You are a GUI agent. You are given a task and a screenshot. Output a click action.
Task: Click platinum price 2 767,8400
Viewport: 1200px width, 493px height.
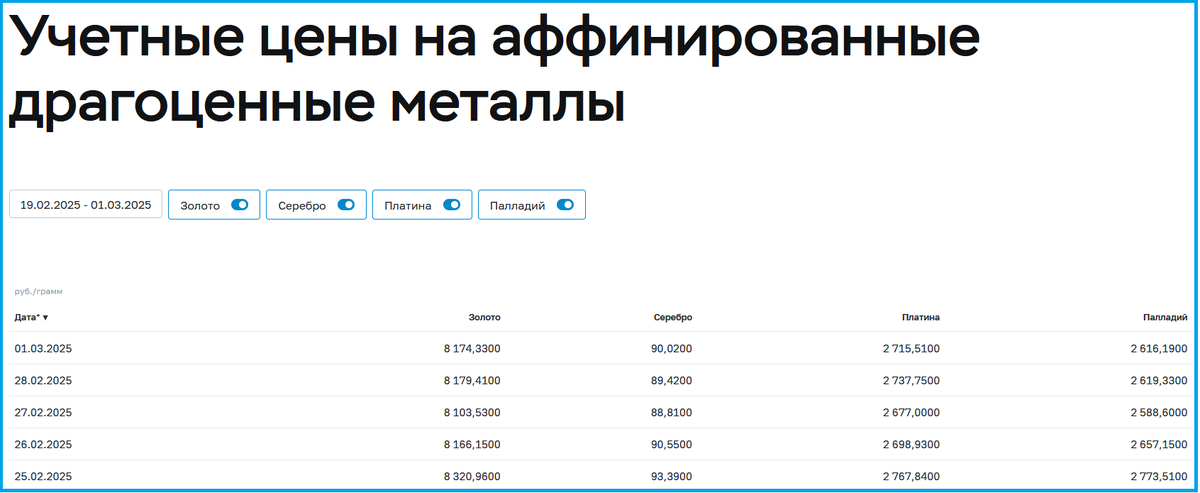(911, 476)
